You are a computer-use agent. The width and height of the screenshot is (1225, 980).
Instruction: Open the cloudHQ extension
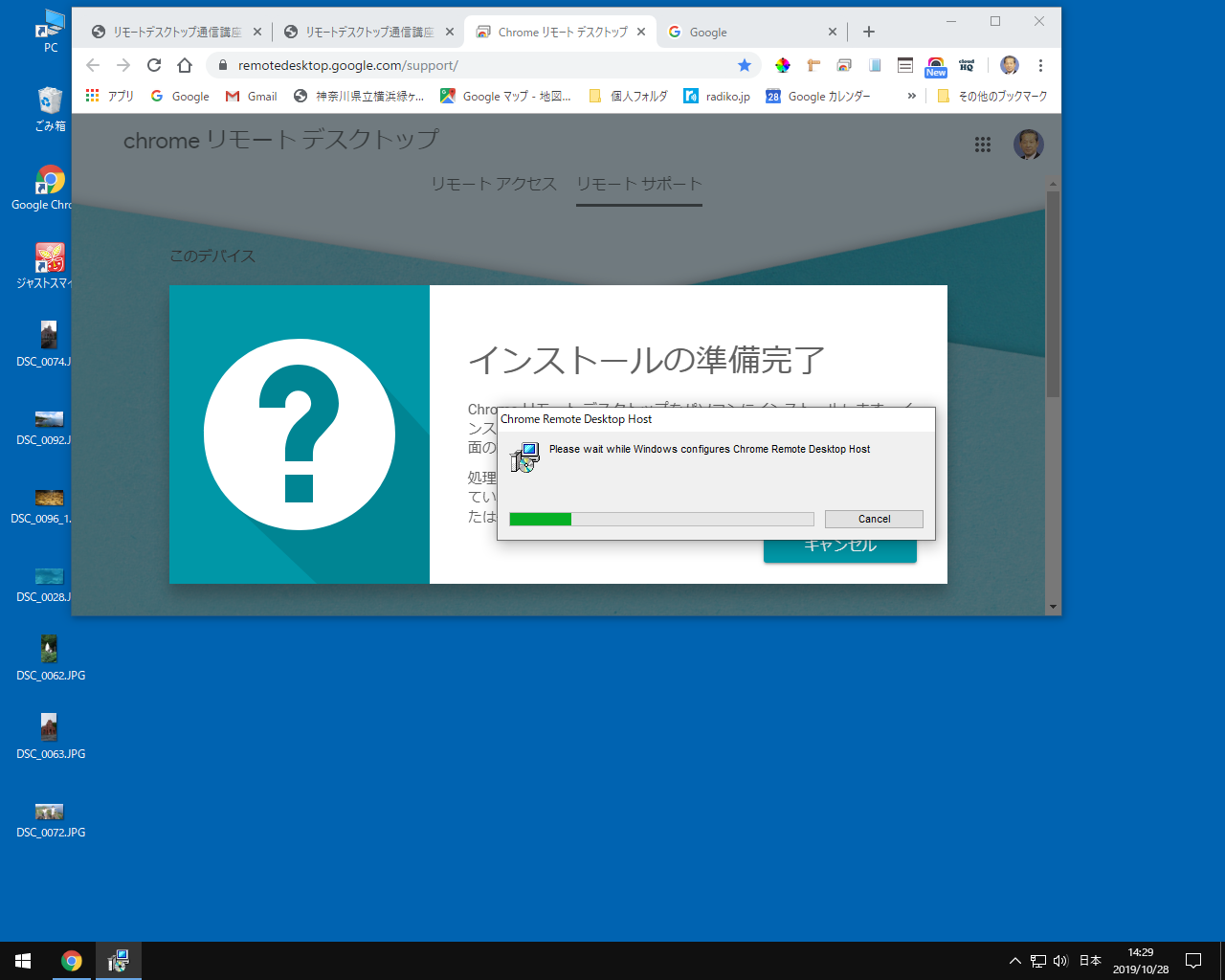(x=967, y=65)
